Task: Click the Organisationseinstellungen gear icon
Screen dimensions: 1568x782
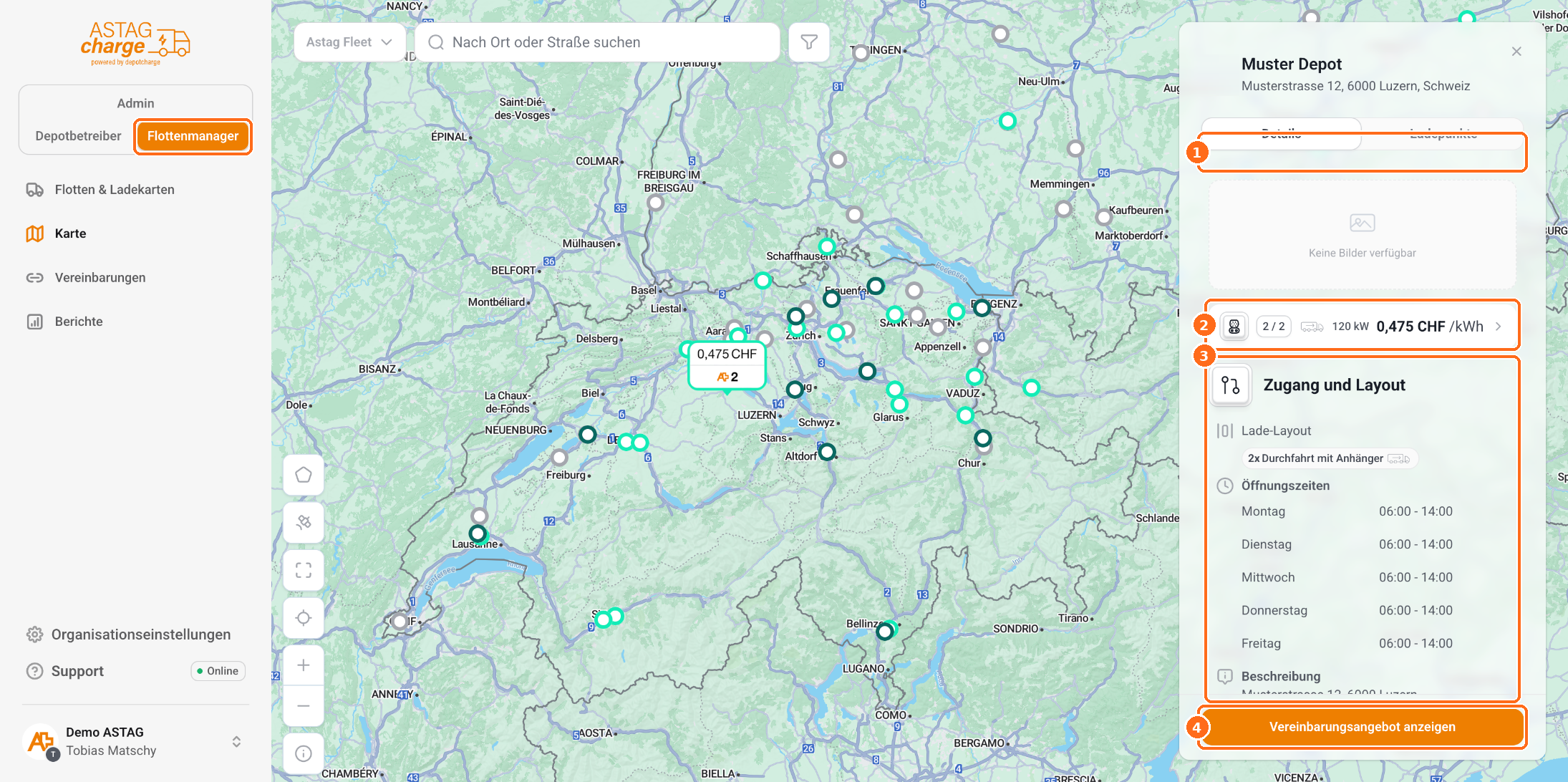Action: pos(34,634)
